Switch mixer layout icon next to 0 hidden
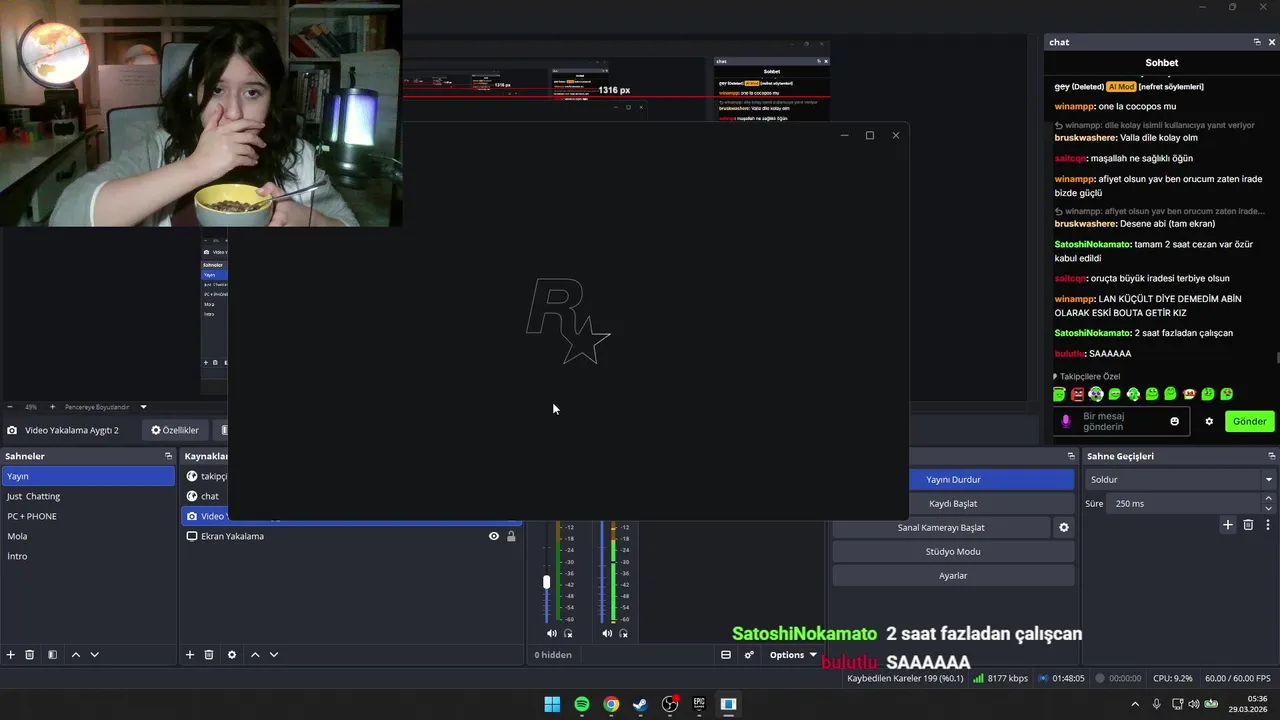 coord(726,655)
